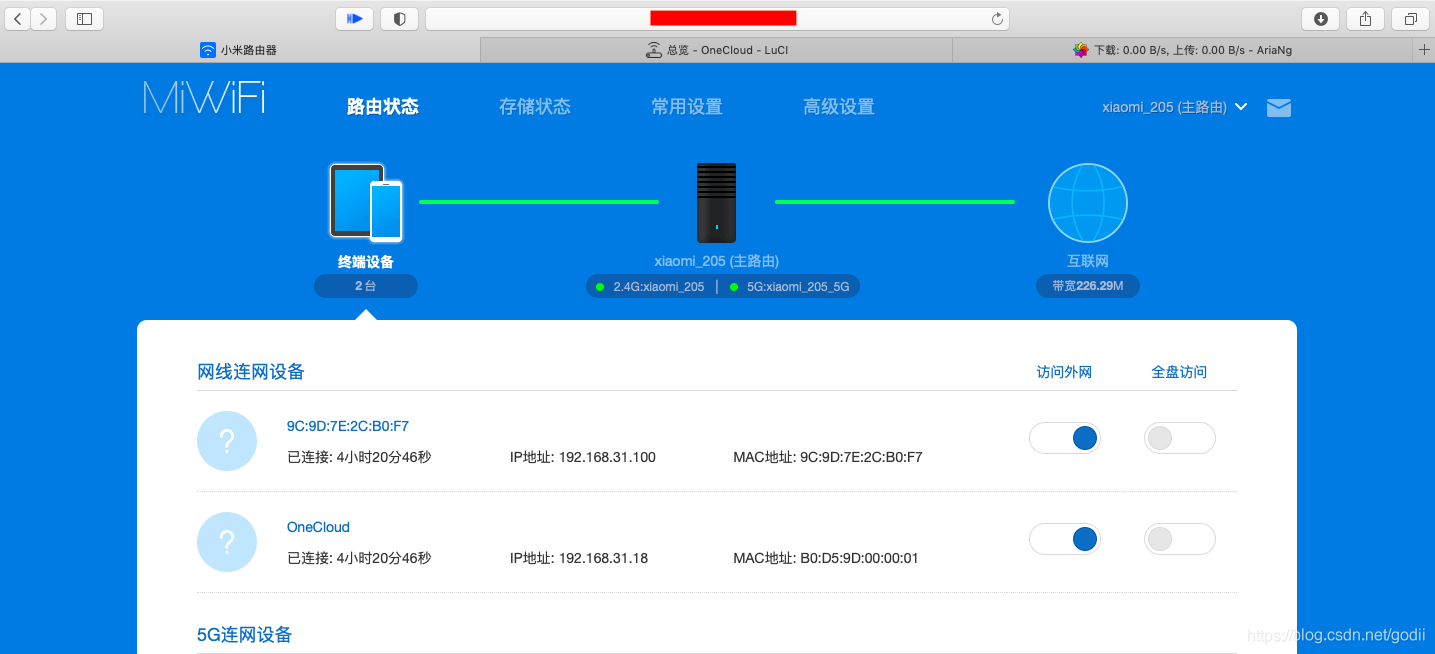The width and height of the screenshot is (1435, 654).
Task: Go forward with Safari forward arrow
Action: pyautogui.click(x=44, y=18)
